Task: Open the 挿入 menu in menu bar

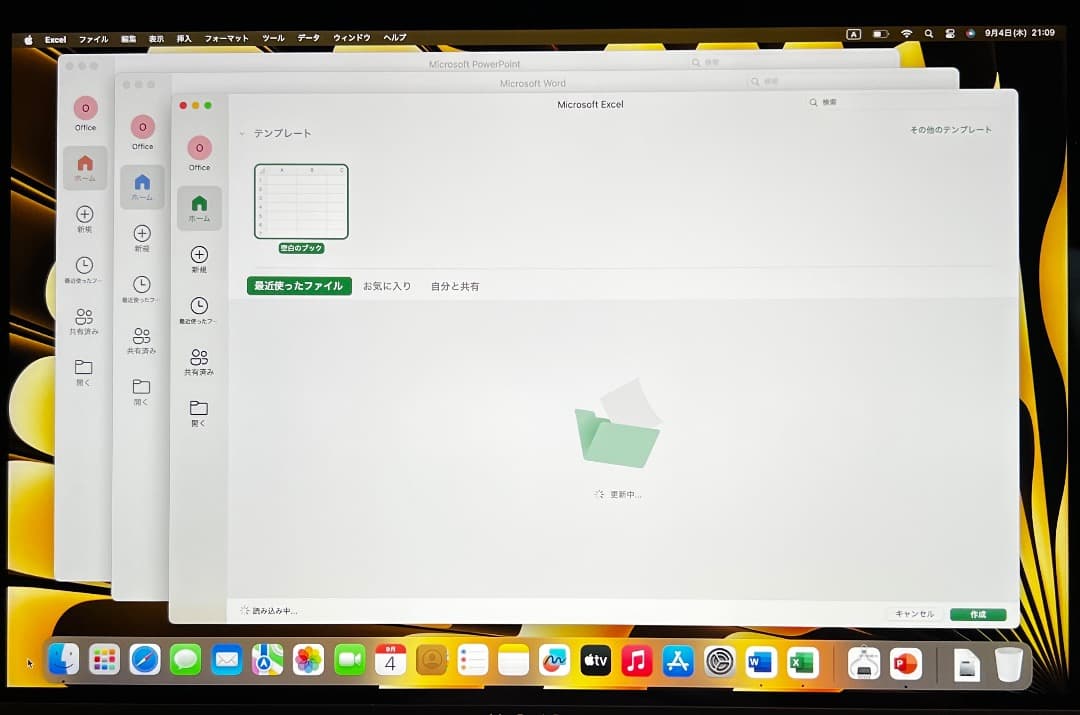Action: pos(184,38)
